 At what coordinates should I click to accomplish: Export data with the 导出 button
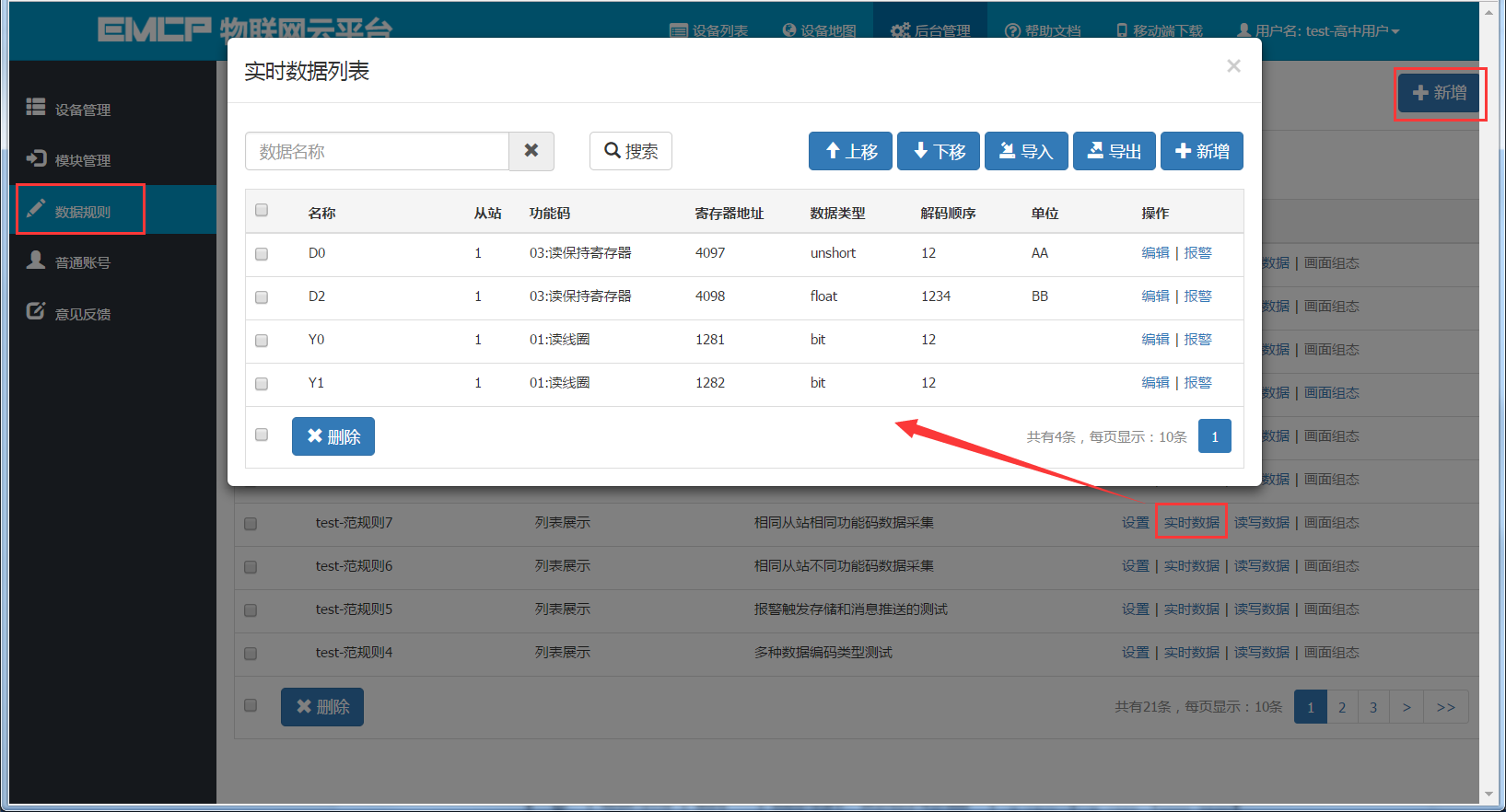1115,151
